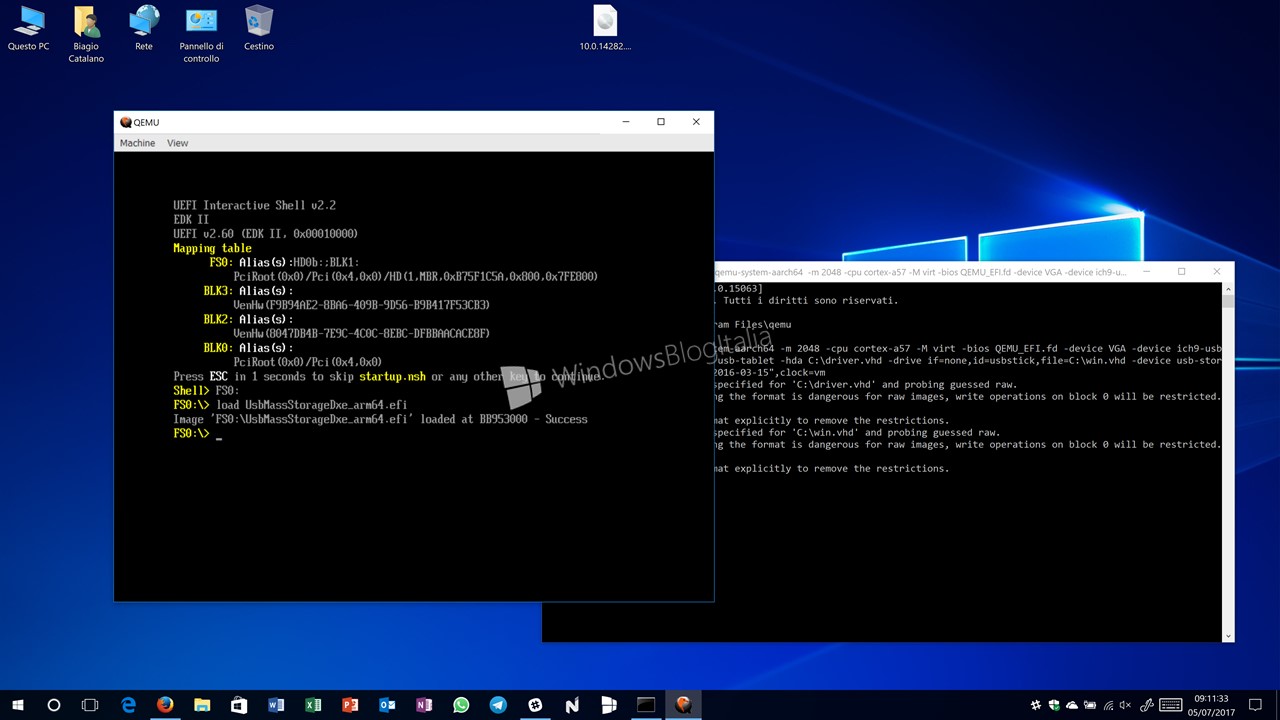Image resolution: width=1280 pixels, height=720 pixels.
Task: Open the Action Center notifications icon
Action: click(x=1256, y=705)
